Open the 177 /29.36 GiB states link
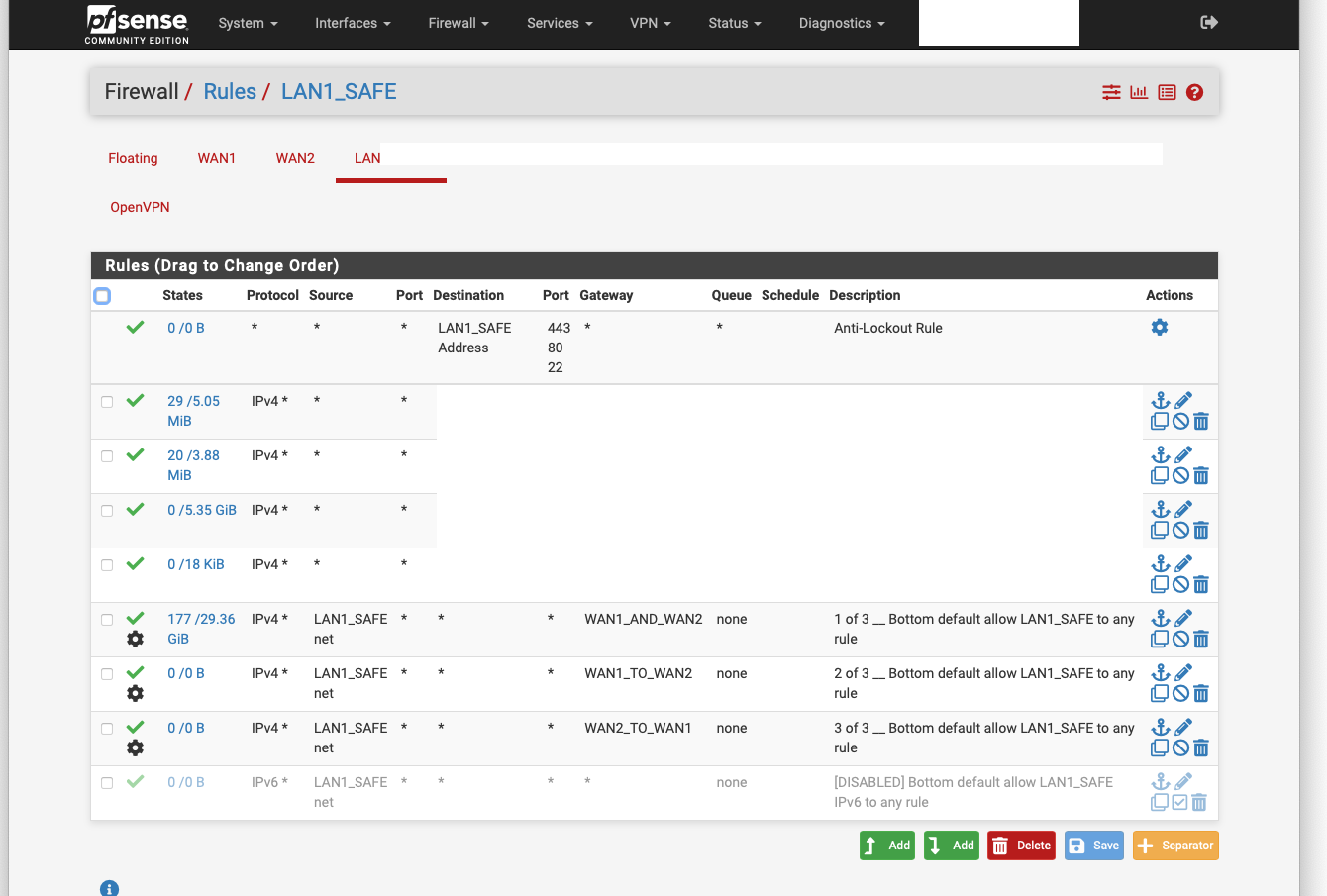The width and height of the screenshot is (1327, 896). click(x=201, y=629)
